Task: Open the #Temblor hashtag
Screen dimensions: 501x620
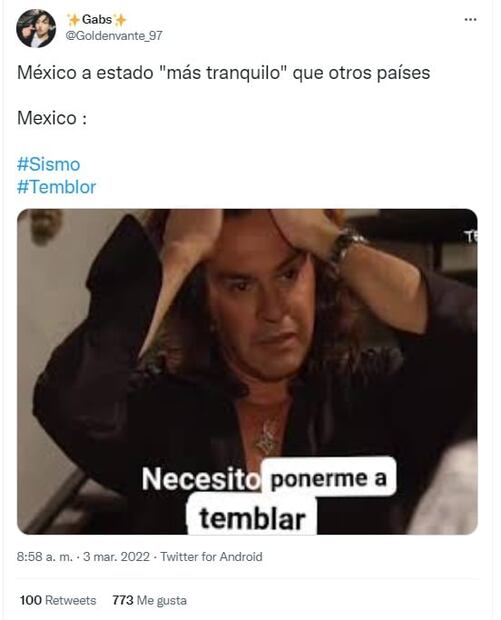Action: [x=56, y=187]
